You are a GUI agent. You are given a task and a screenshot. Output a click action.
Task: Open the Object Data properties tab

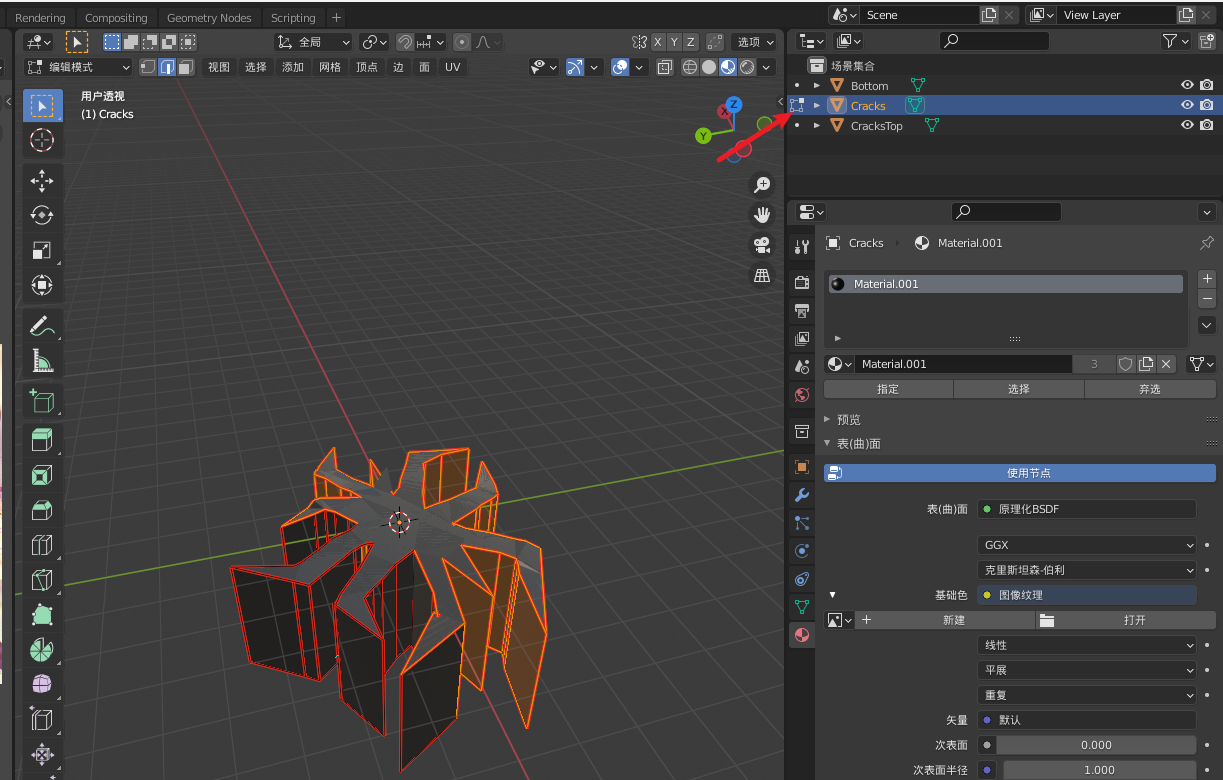tap(801, 607)
